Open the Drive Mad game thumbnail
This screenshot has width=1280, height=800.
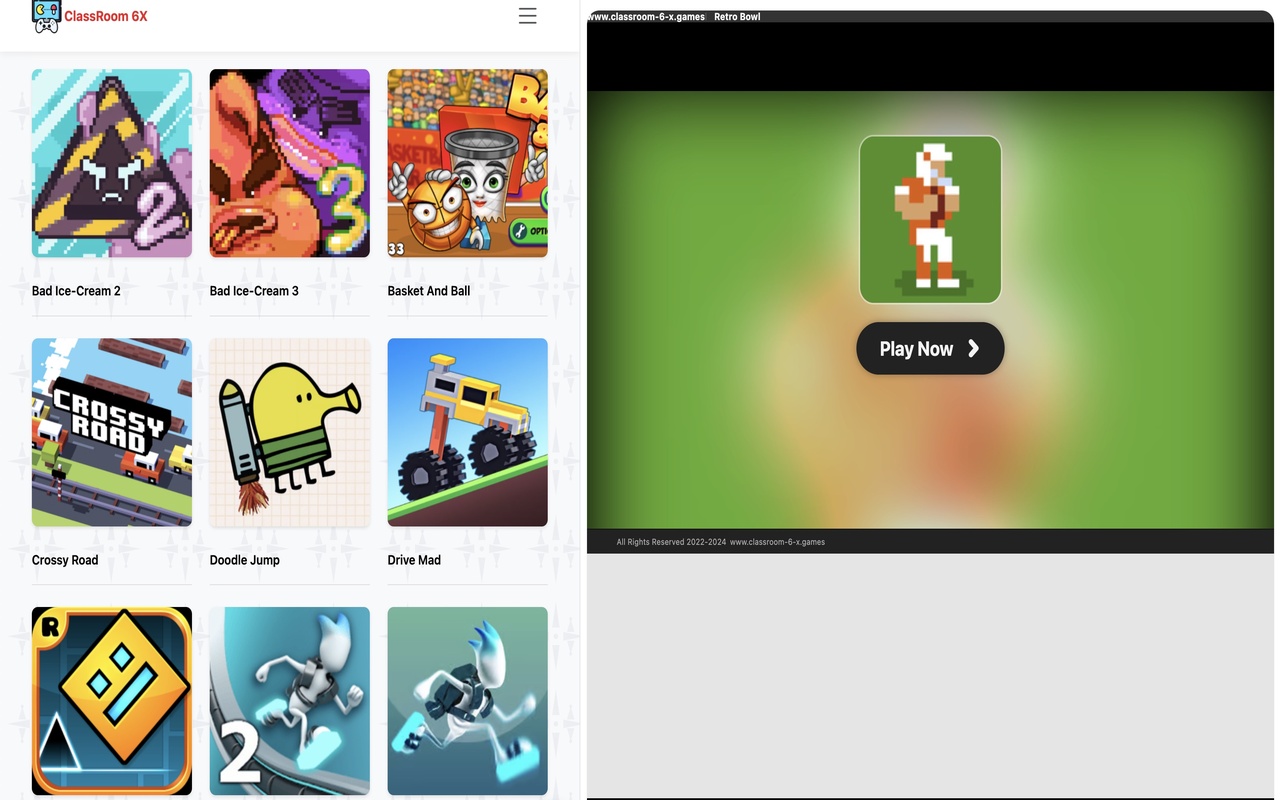[x=468, y=432]
